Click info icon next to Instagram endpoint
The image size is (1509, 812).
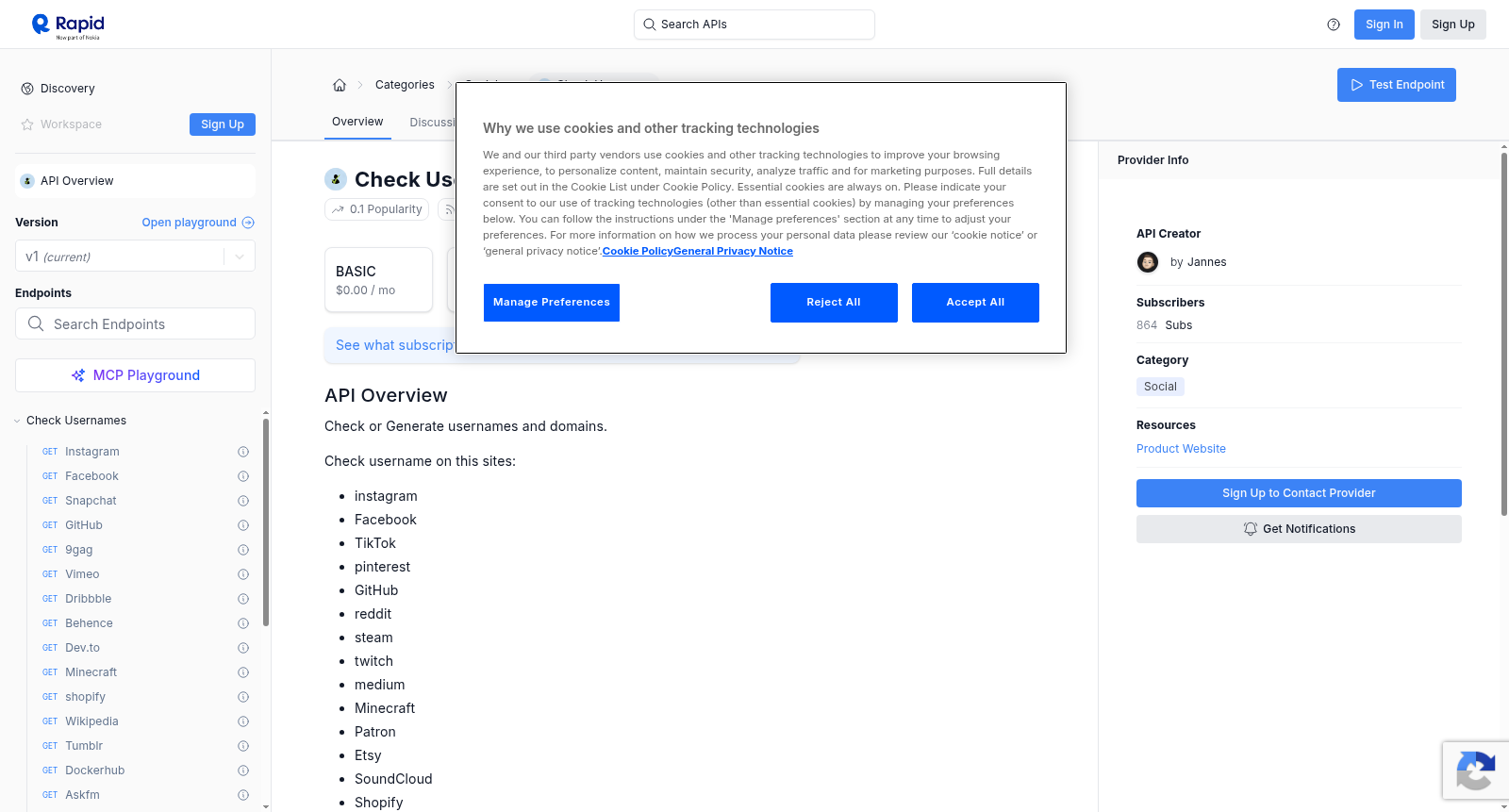pos(243,452)
